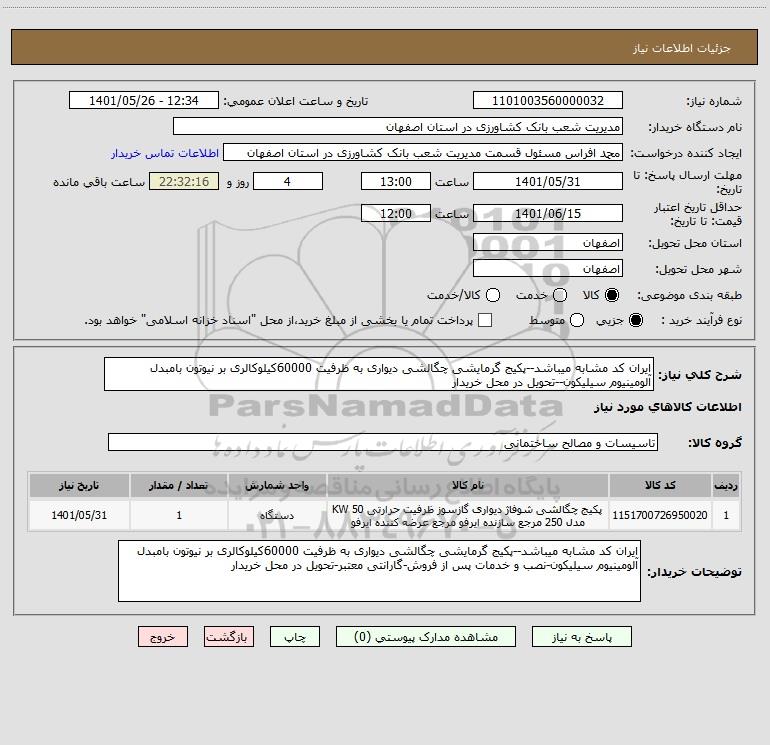Click the product name cell پکیج چگالشی
The width and height of the screenshot is (770, 745).
[468, 515]
